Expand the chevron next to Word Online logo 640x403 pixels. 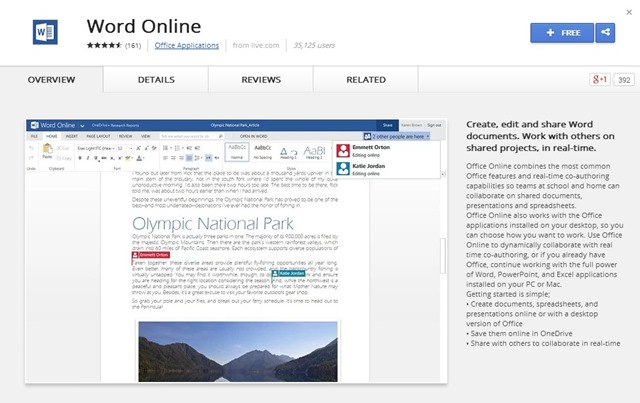pyautogui.click(x=82, y=126)
